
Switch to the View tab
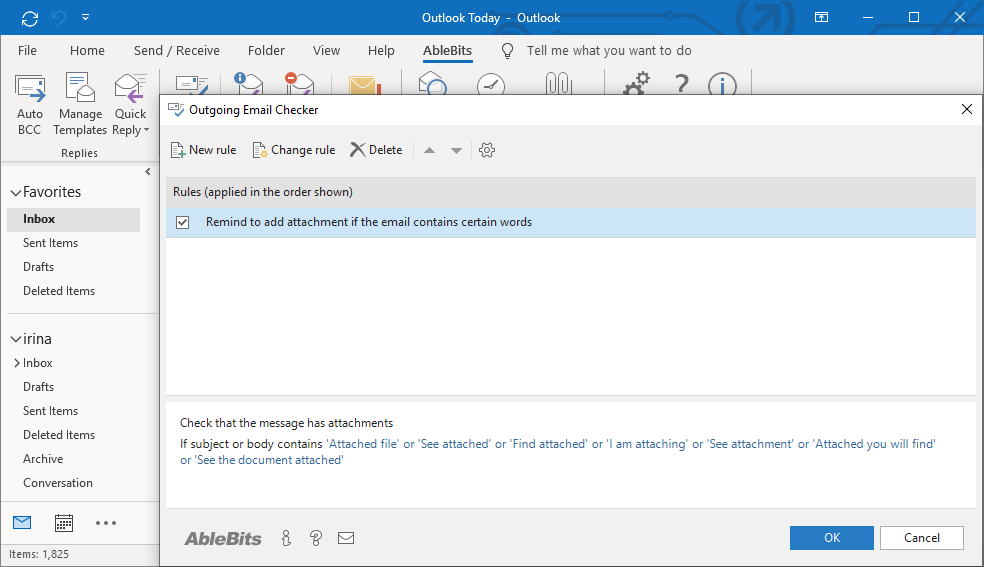tap(326, 51)
